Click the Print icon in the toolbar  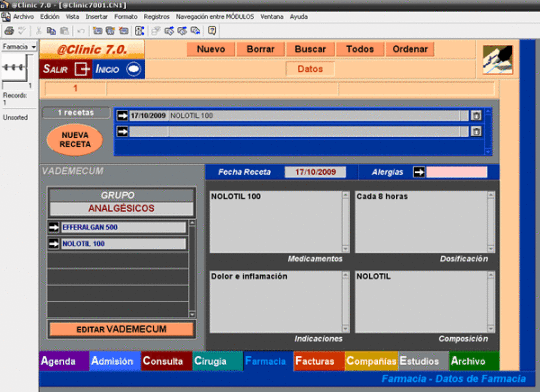tap(9, 31)
